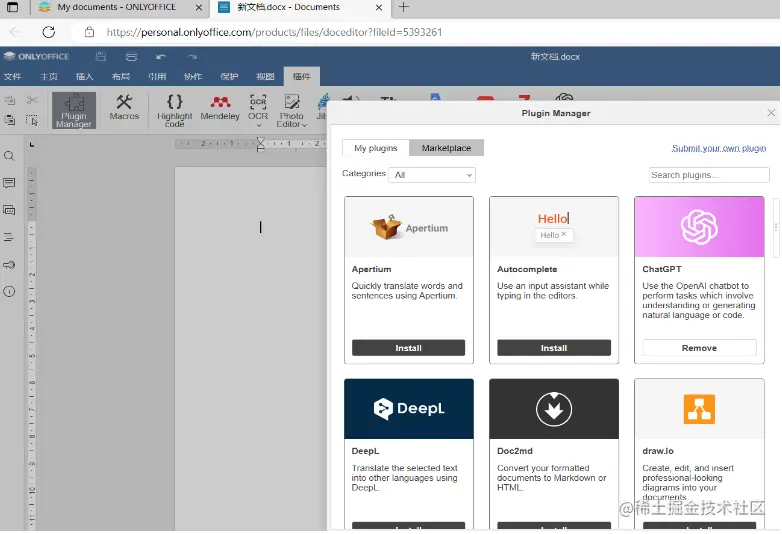This screenshot has width=782, height=534.
Task: Open the Autocomplete plugin thumbnail
Action: [554, 227]
